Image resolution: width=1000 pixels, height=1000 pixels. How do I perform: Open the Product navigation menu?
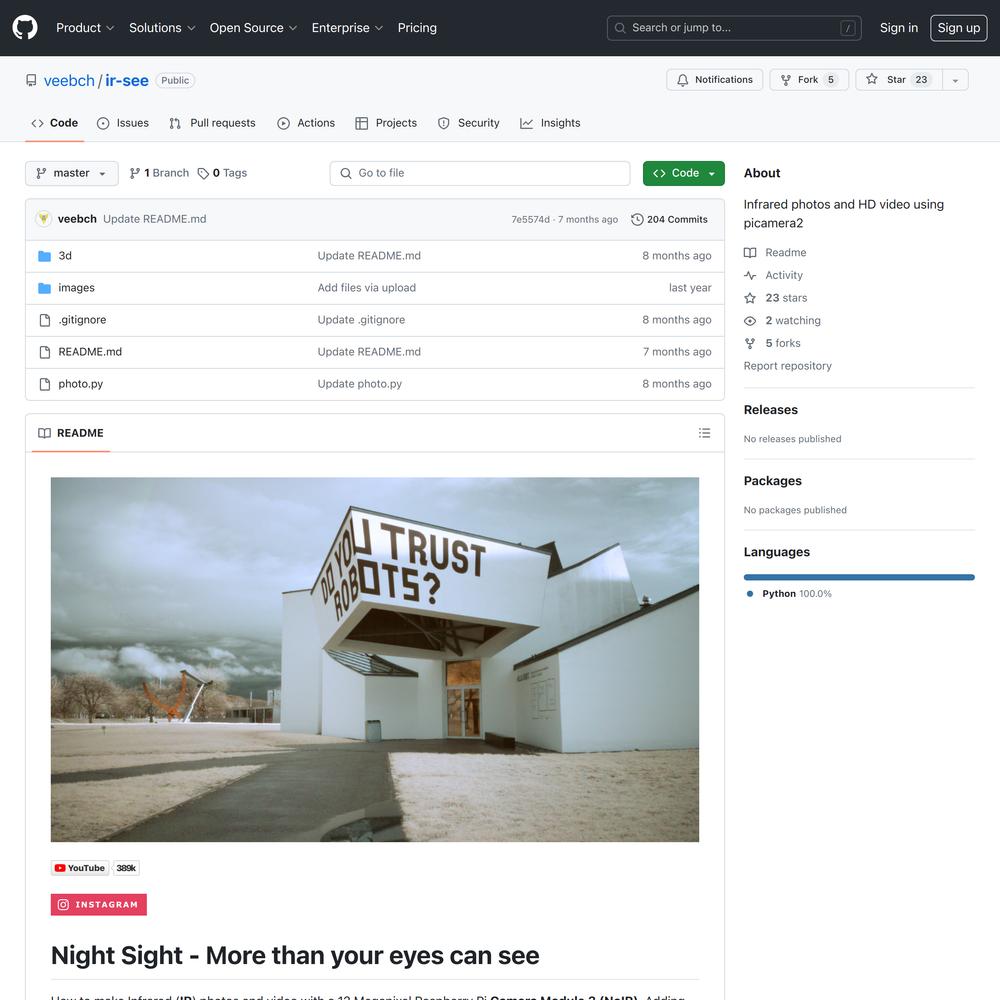[x=85, y=27]
